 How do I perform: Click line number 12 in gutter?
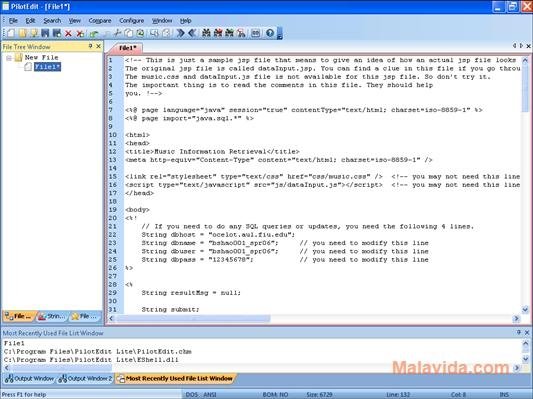[x=113, y=152]
